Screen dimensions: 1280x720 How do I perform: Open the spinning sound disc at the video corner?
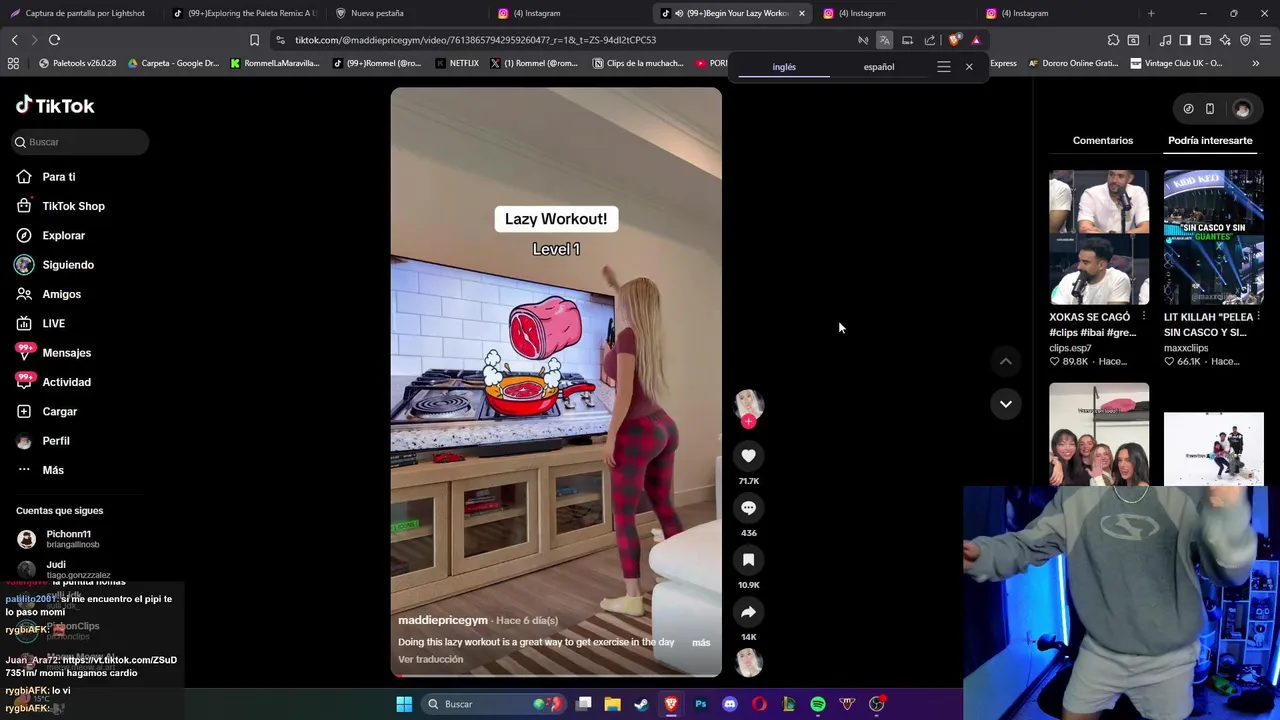[748, 661]
